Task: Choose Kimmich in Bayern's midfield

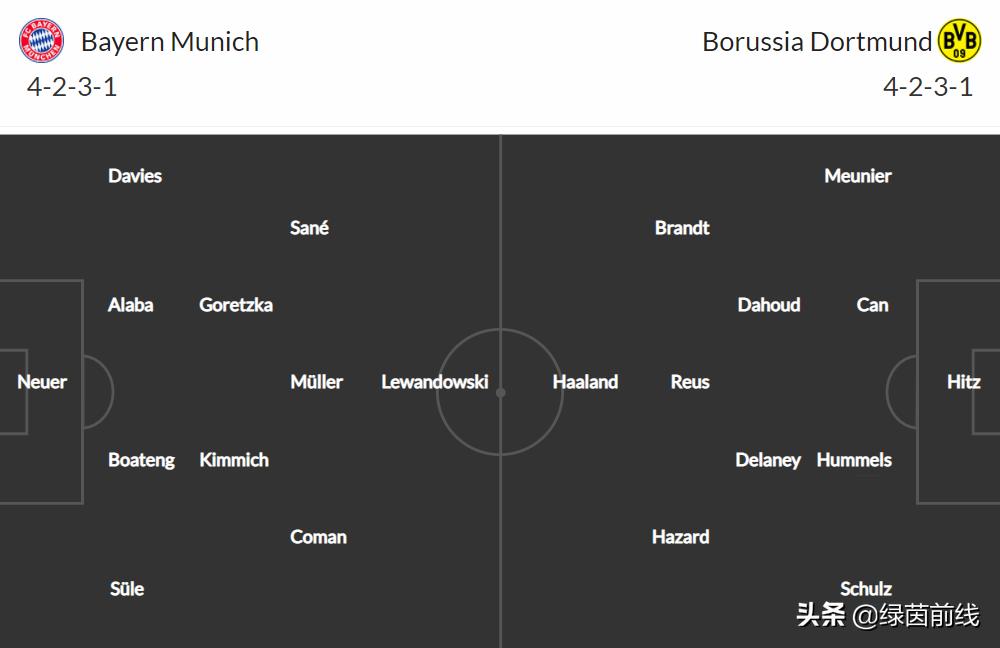Action: point(234,460)
